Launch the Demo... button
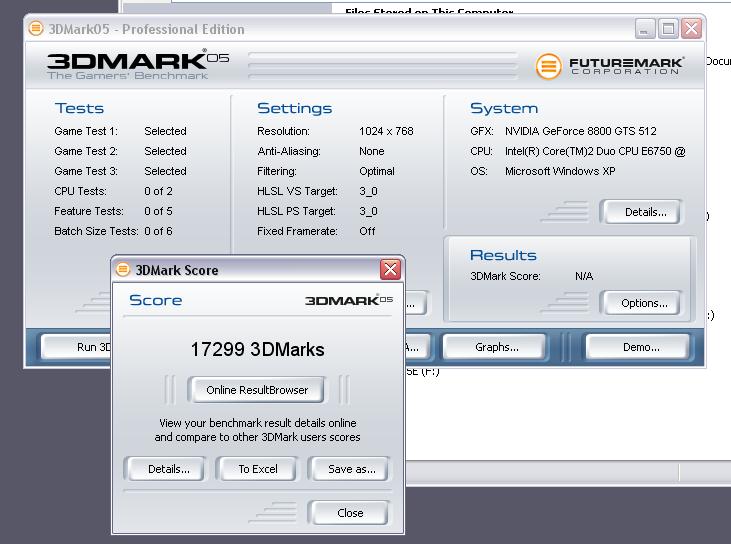This screenshot has height=544, width=731. point(640,347)
